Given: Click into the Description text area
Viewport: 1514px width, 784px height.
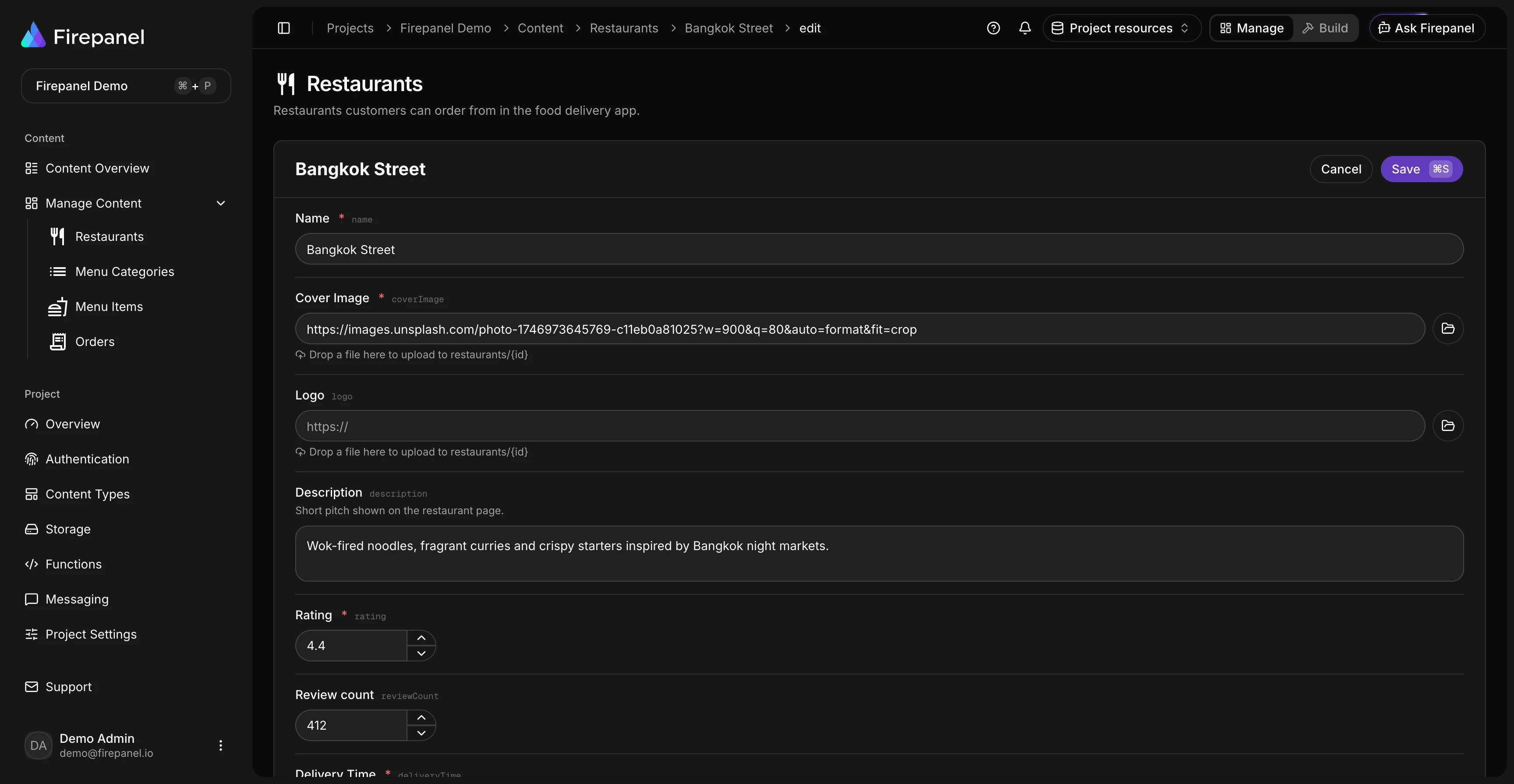Looking at the screenshot, I should click(879, 554).
